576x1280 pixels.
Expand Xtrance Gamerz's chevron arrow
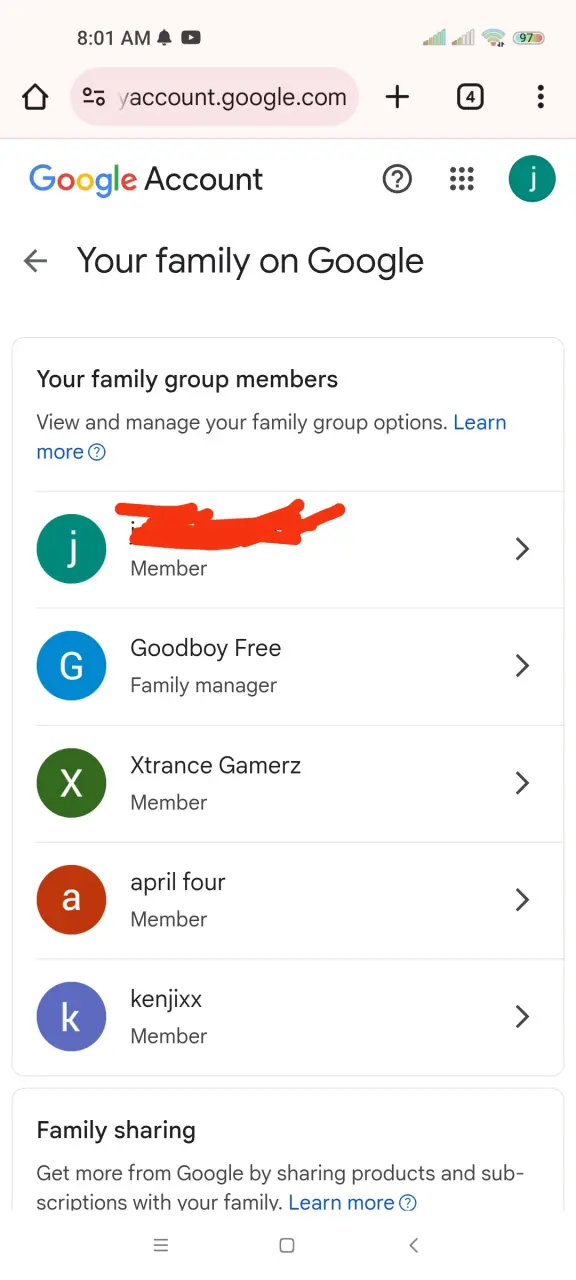tap(521, 783)
